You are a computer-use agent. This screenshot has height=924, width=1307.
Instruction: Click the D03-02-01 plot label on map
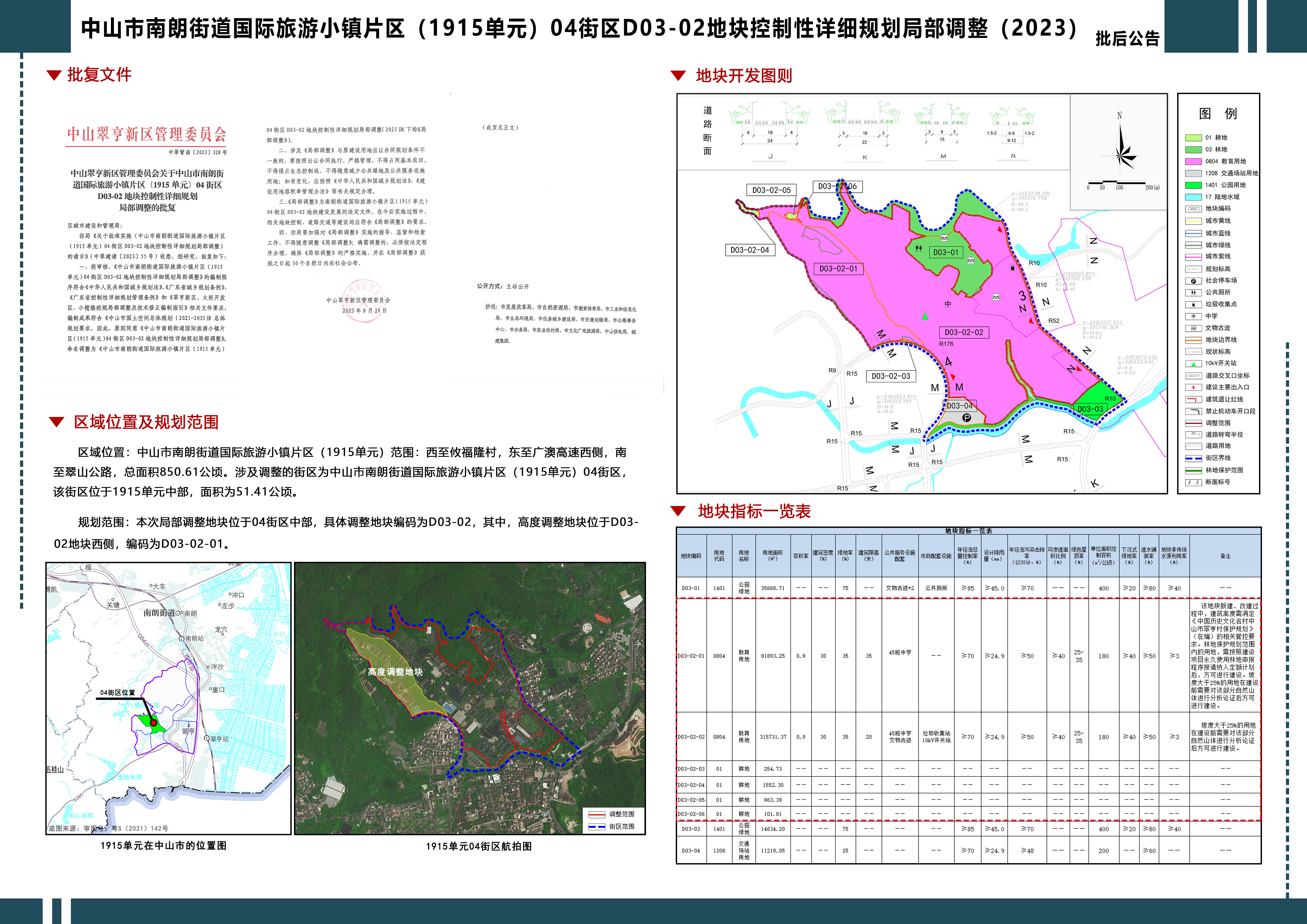(839, 269)
